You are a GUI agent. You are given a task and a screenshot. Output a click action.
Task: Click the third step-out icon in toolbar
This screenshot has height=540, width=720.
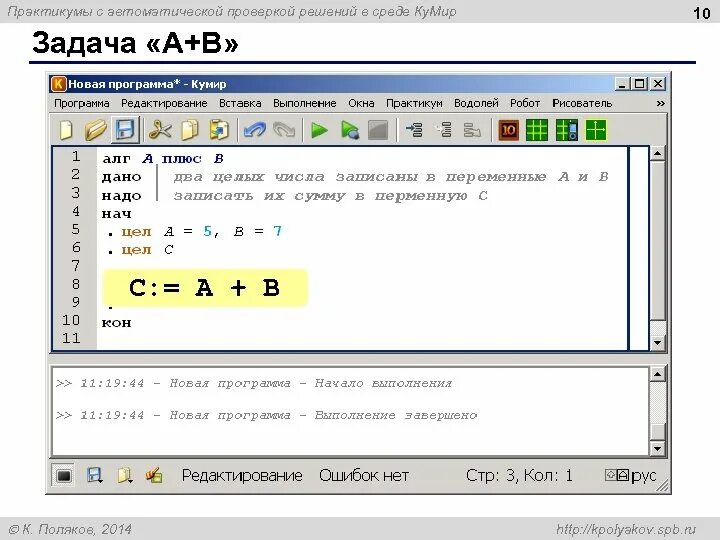point(472,130)
